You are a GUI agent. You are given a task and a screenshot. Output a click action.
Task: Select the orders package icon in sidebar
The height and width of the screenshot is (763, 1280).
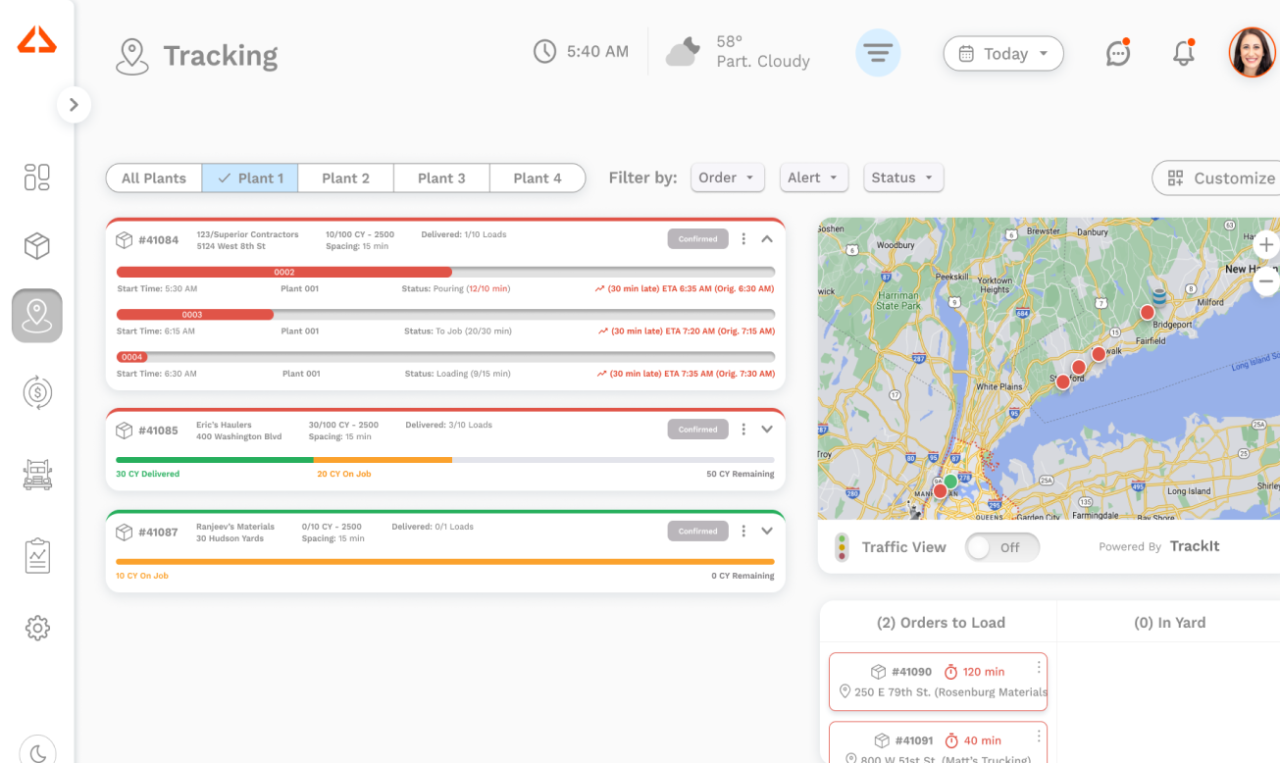click(x=37, y=245)
